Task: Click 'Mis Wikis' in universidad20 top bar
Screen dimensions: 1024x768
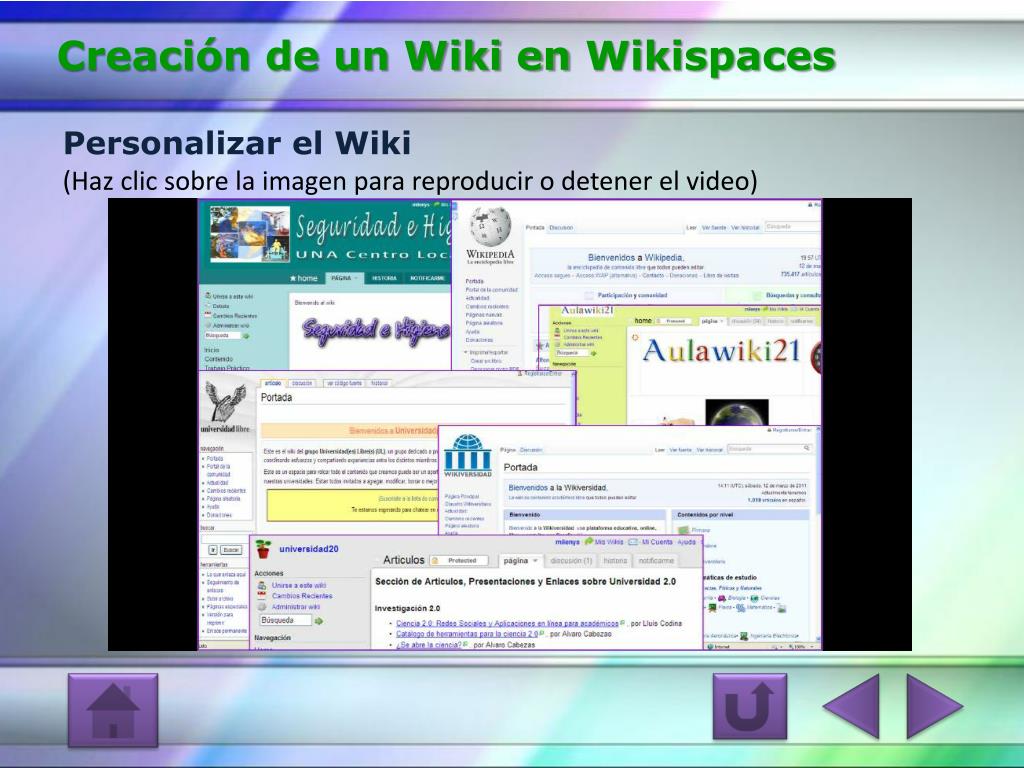Action: 608,542
